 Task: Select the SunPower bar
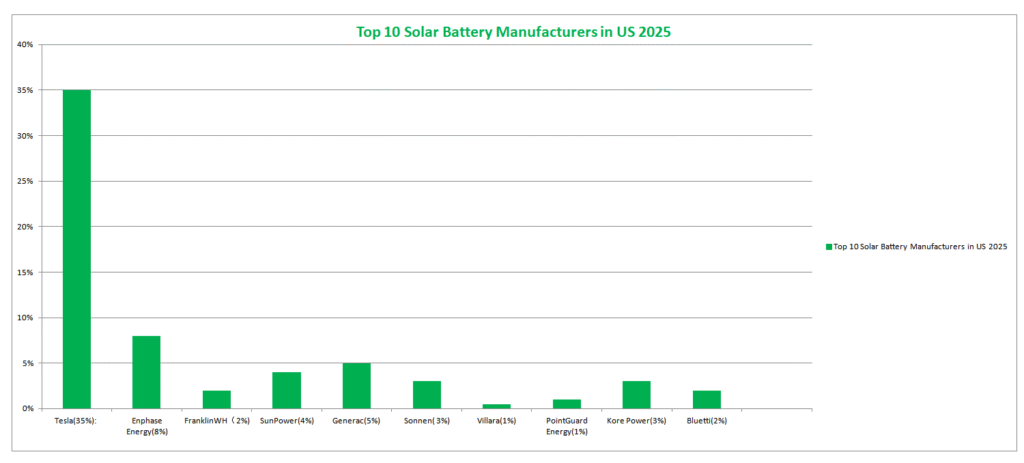[x=287, y=391]
